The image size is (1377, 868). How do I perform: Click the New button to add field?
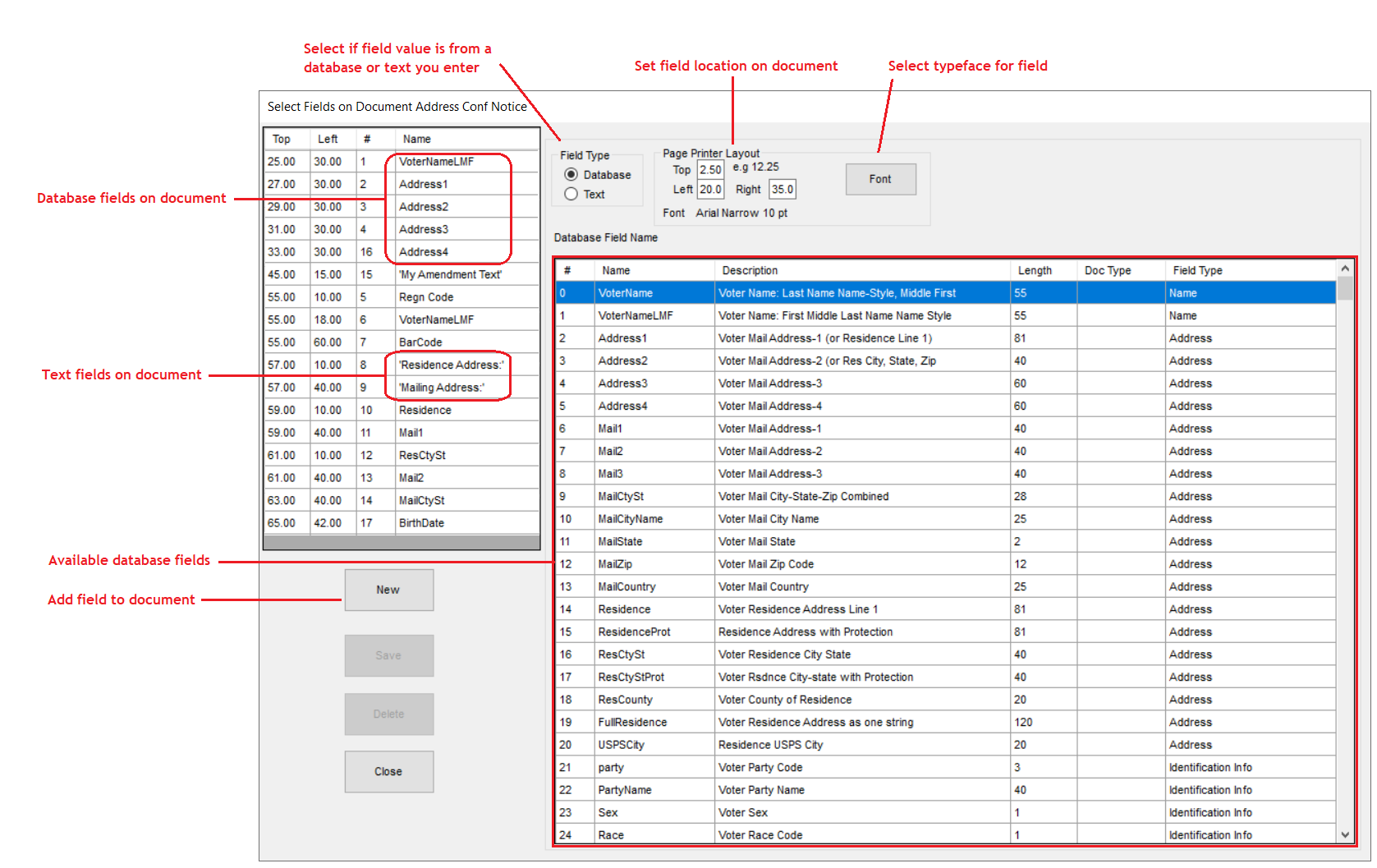click(x=388, y=590)
